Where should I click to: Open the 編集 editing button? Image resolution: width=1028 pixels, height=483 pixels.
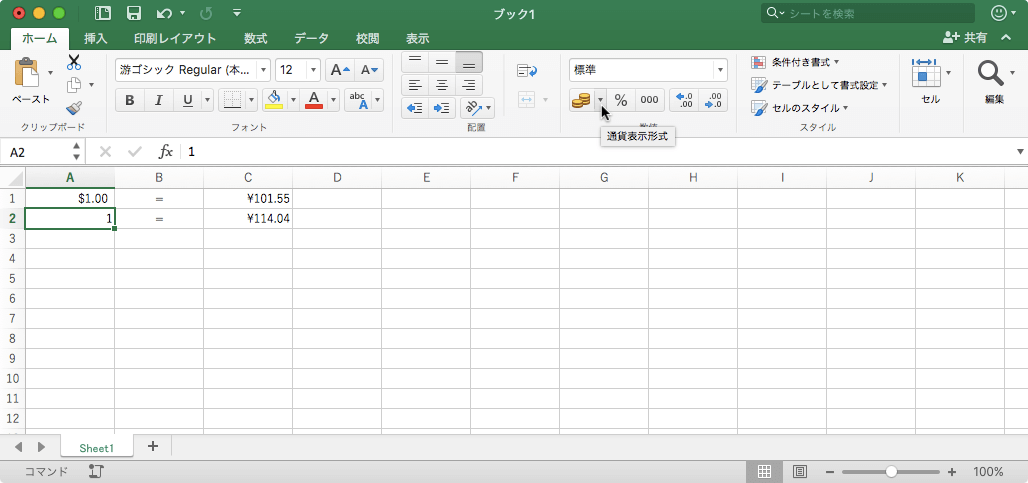pyautogui.click(x=995, y=81)
